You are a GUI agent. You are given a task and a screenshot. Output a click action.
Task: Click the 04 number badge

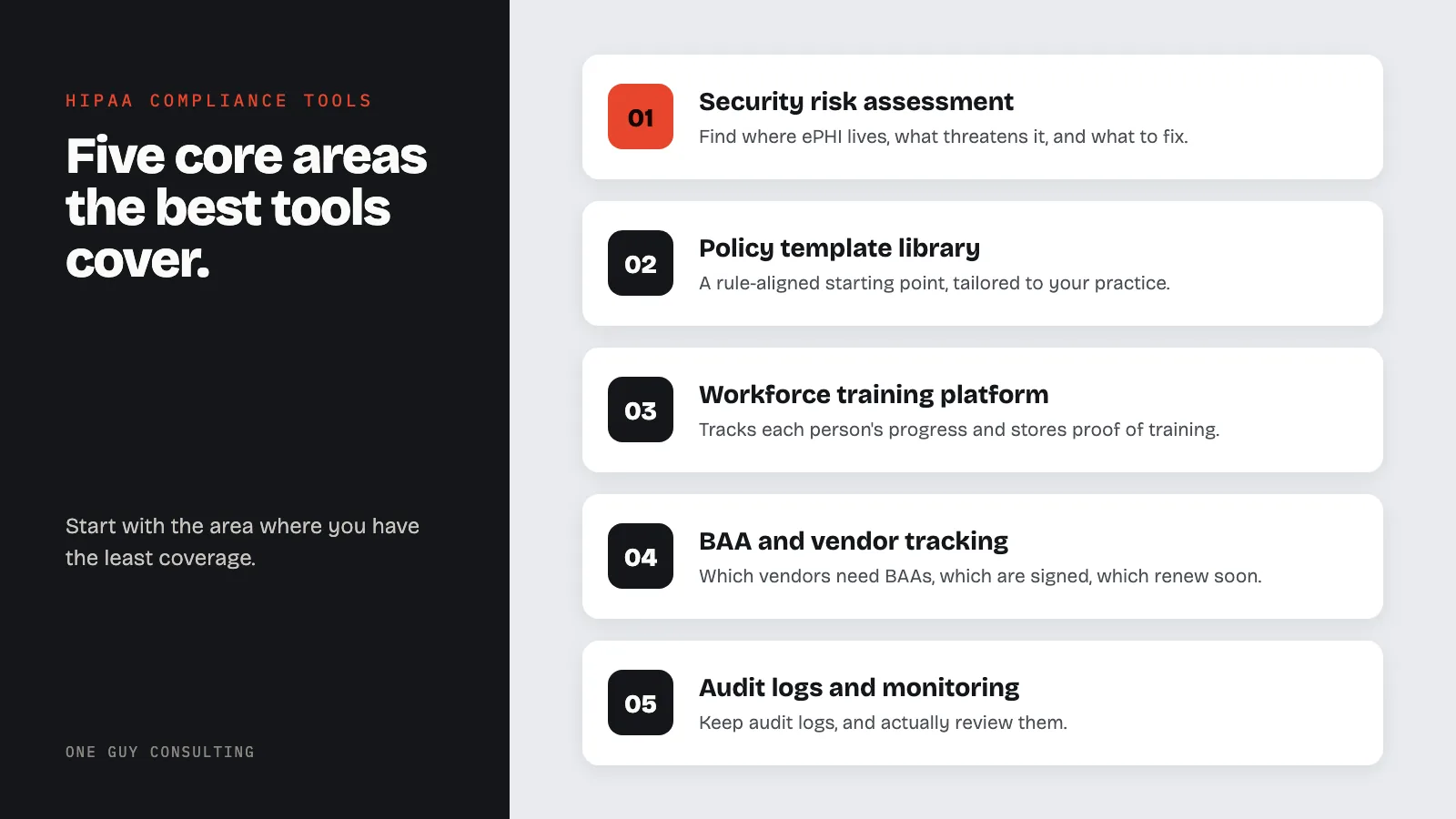point(641,556)
